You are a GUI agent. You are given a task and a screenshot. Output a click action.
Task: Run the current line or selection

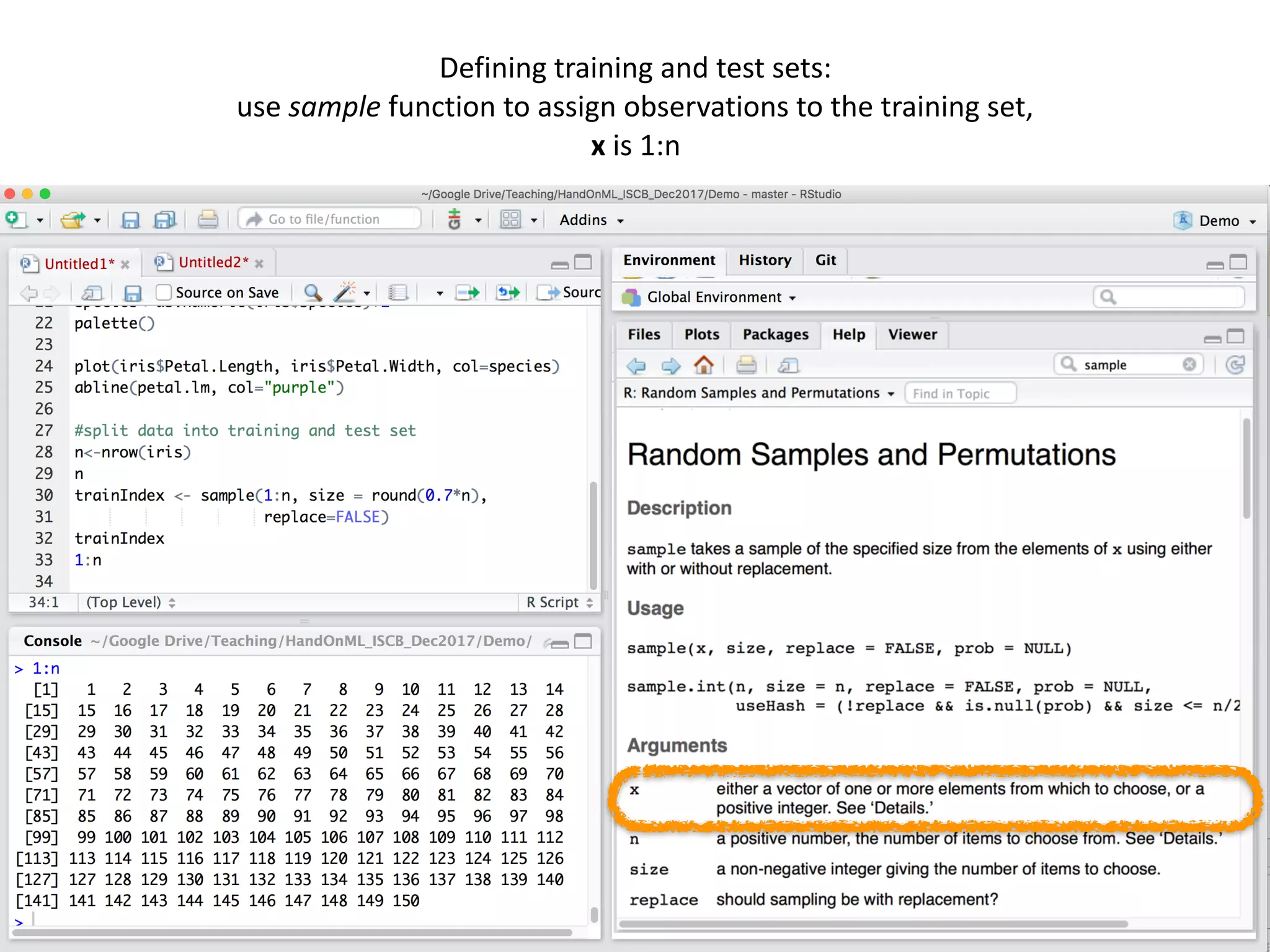click(467, 293)
